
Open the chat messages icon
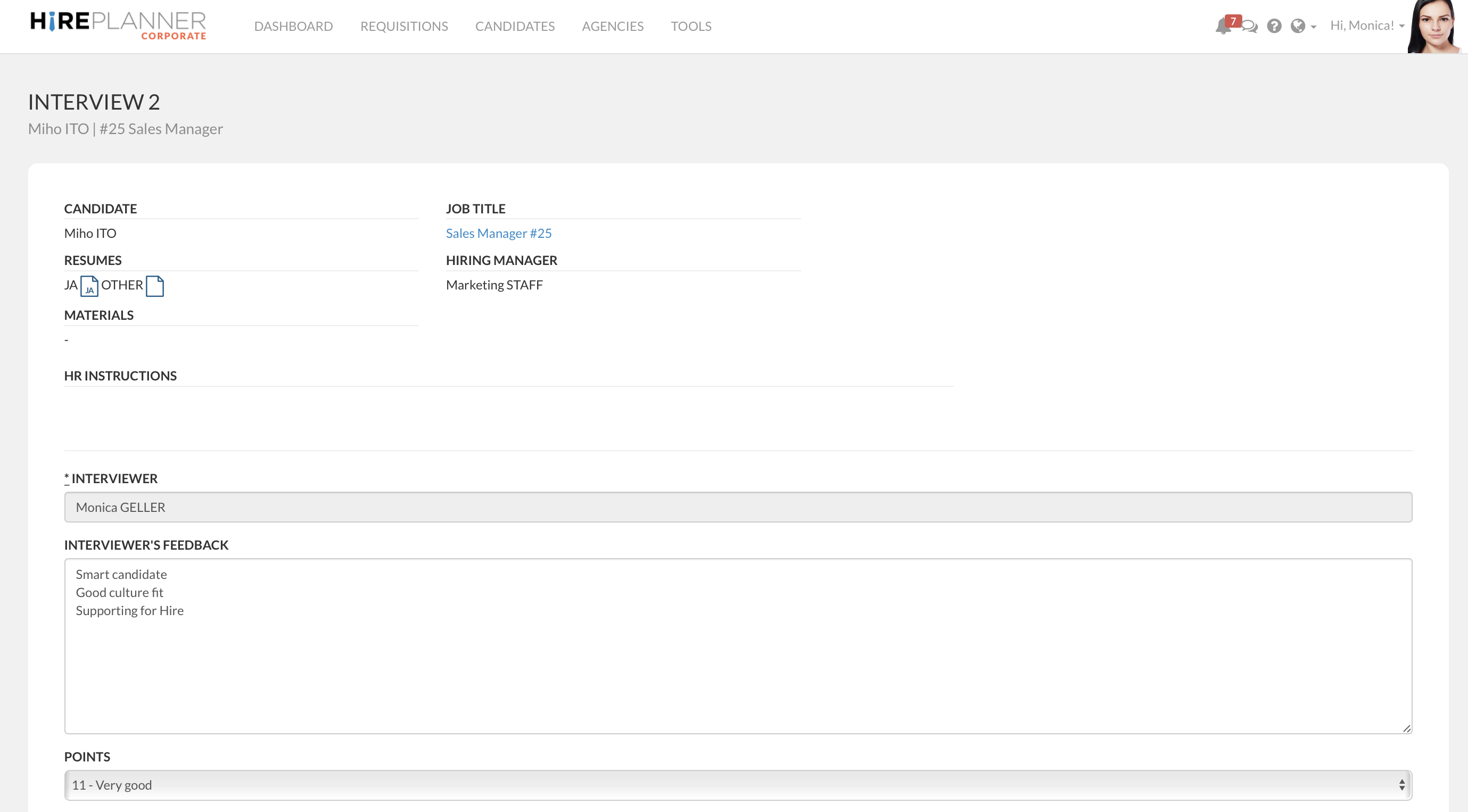point(1250,27)
